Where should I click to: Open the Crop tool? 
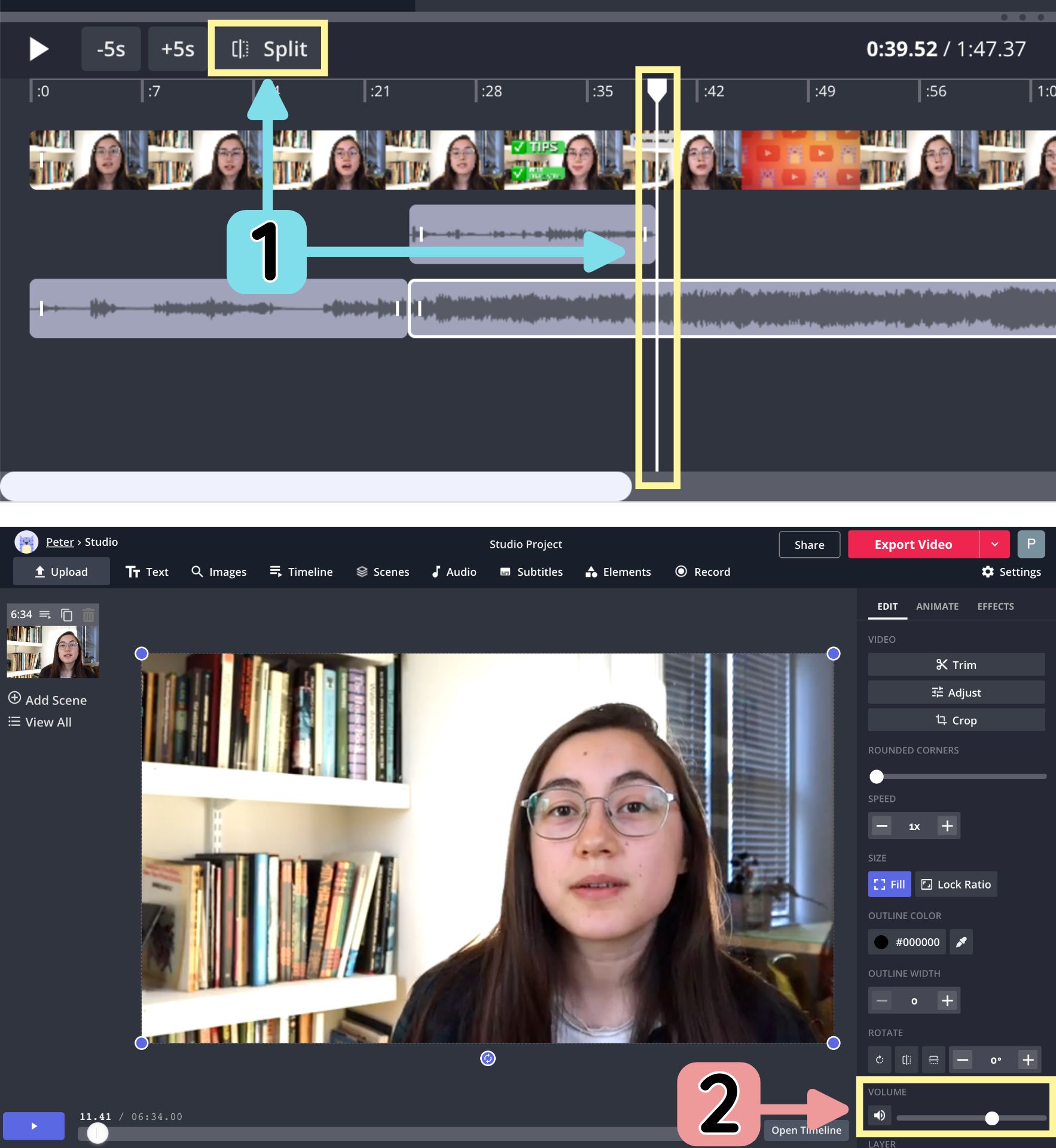click(x=956, y=720)
